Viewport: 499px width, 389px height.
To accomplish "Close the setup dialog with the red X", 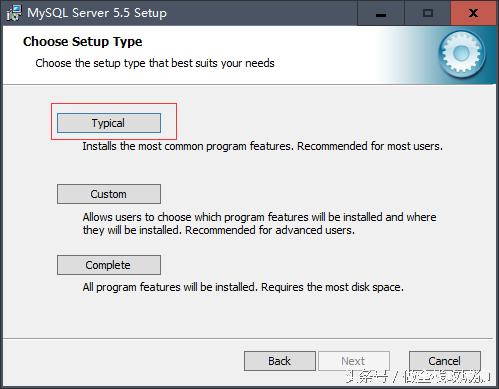I will tap(473, 13).
